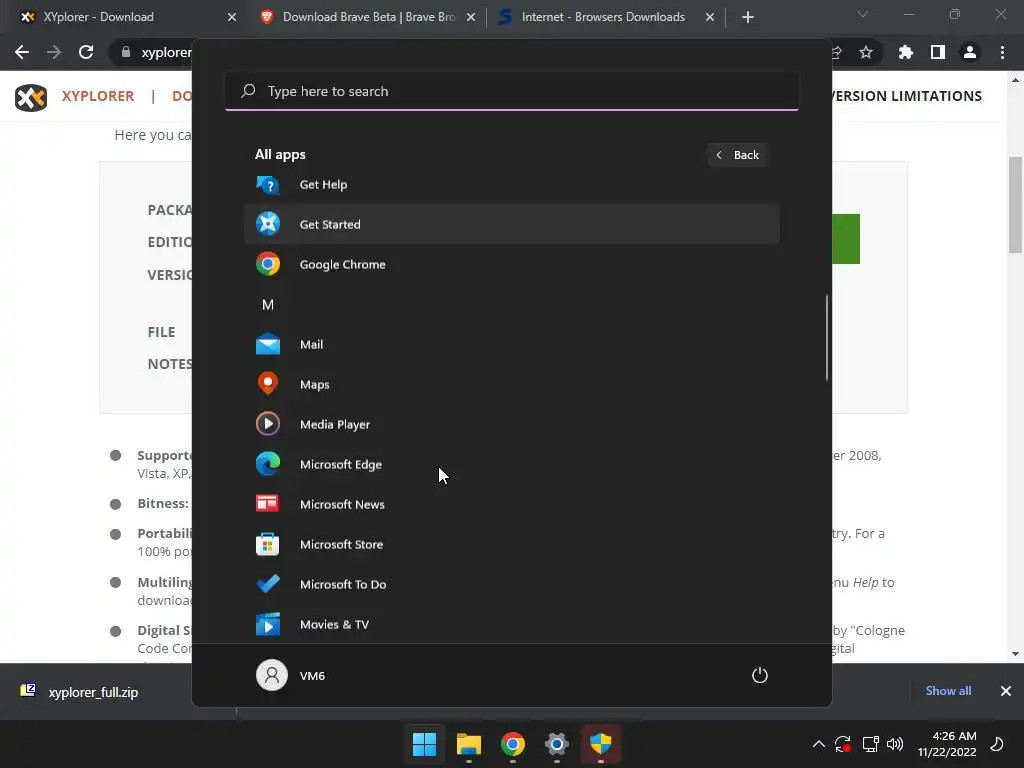
Task: Launch Microsoft To Do
Action: click(511, 584)
